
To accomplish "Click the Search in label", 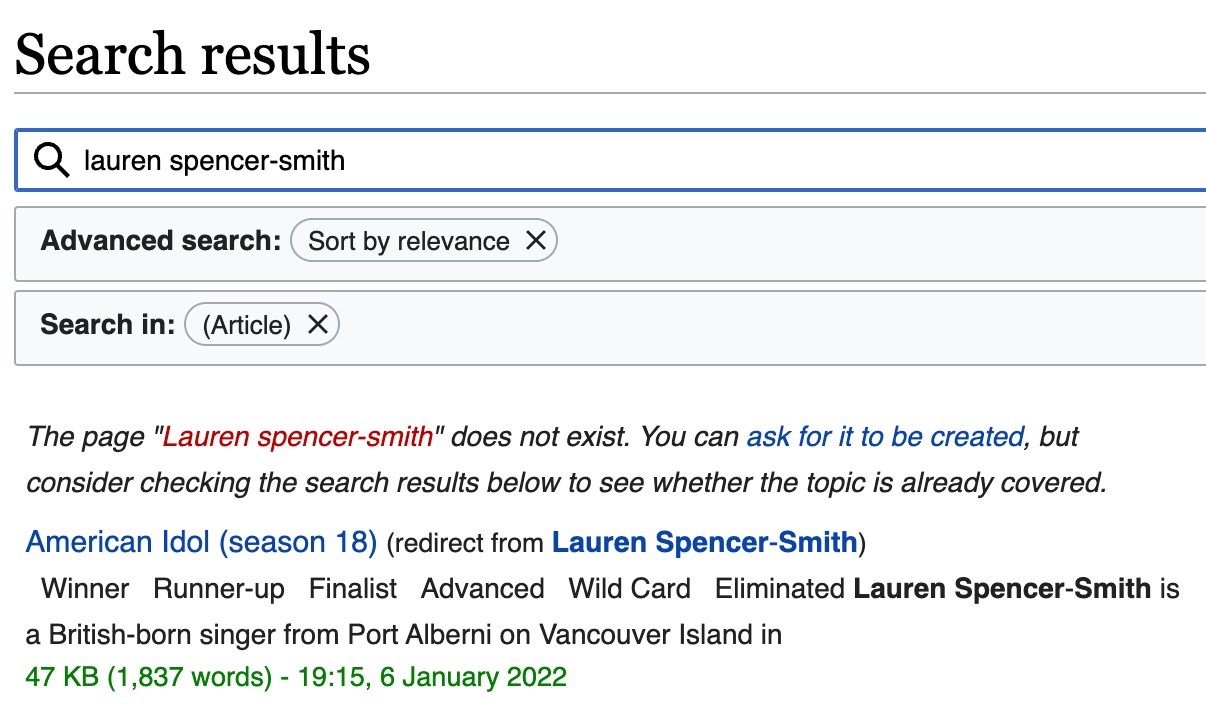I will pos(108,325).
